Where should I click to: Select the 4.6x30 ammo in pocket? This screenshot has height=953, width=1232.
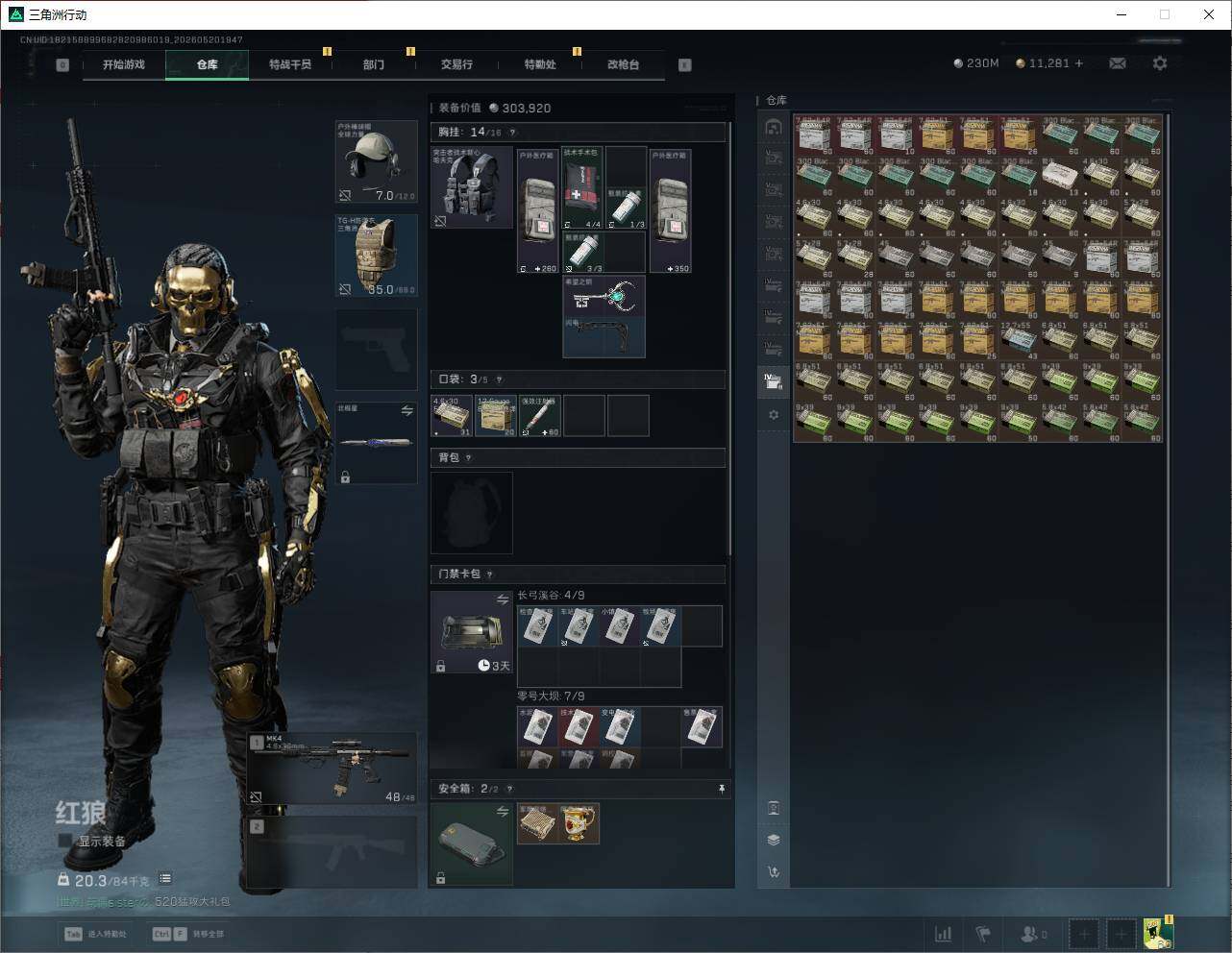[452, 416]
